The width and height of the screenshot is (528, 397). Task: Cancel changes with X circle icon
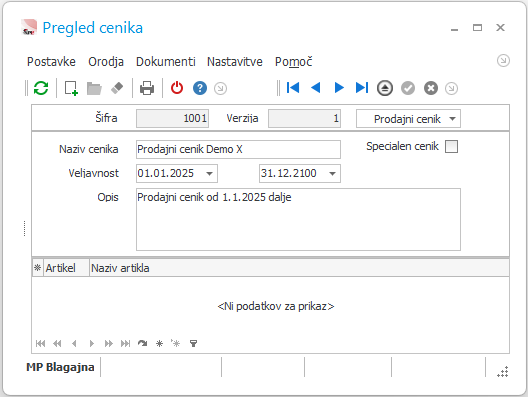coord(431,88)
